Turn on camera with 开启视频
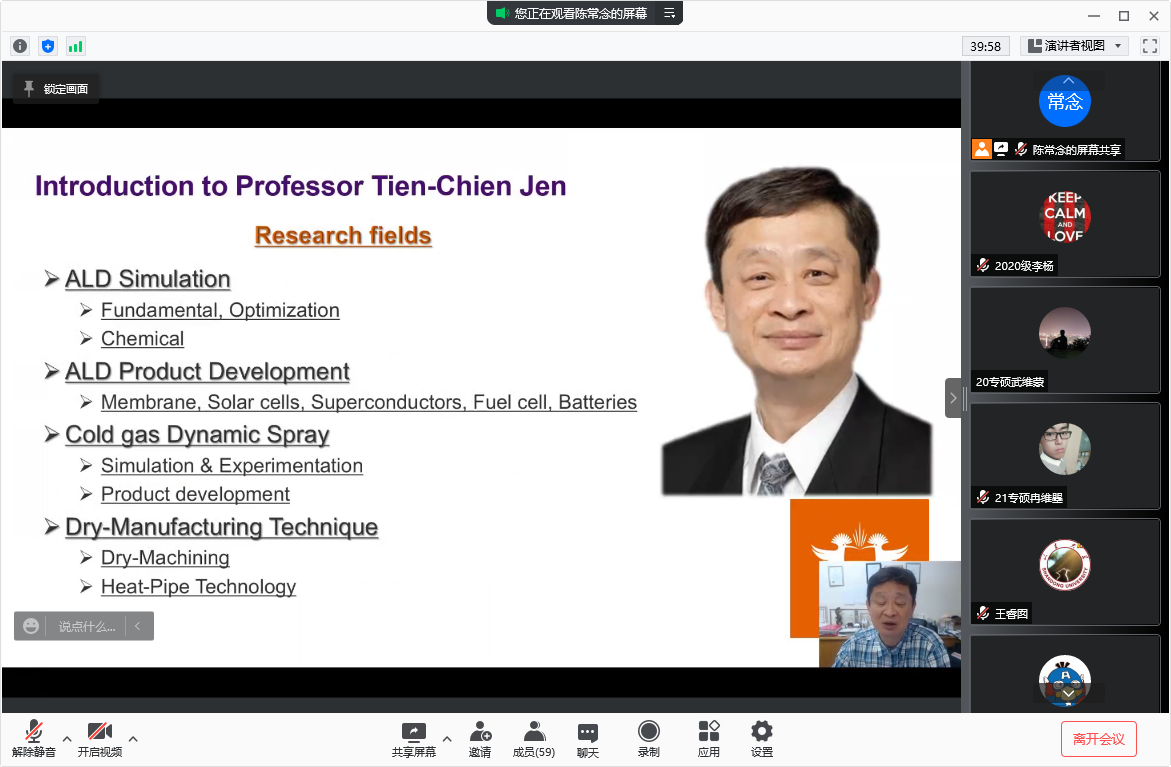Screen dimensions: 1171x767 pos(100,738)
